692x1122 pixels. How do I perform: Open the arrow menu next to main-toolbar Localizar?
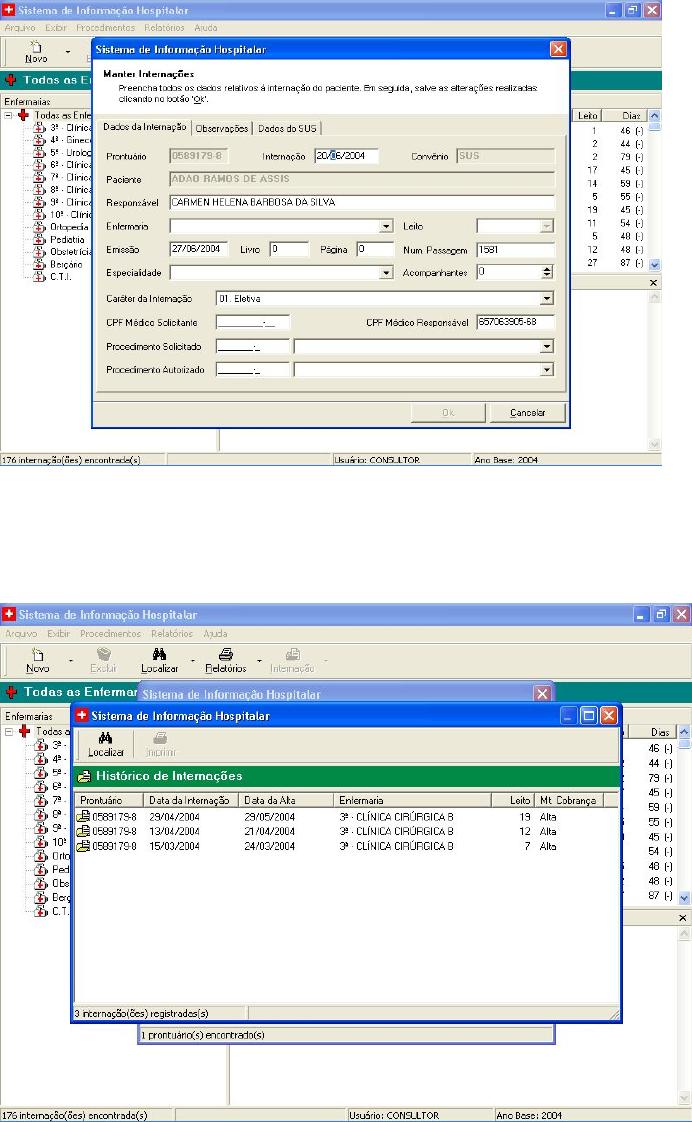coord(193,660)
